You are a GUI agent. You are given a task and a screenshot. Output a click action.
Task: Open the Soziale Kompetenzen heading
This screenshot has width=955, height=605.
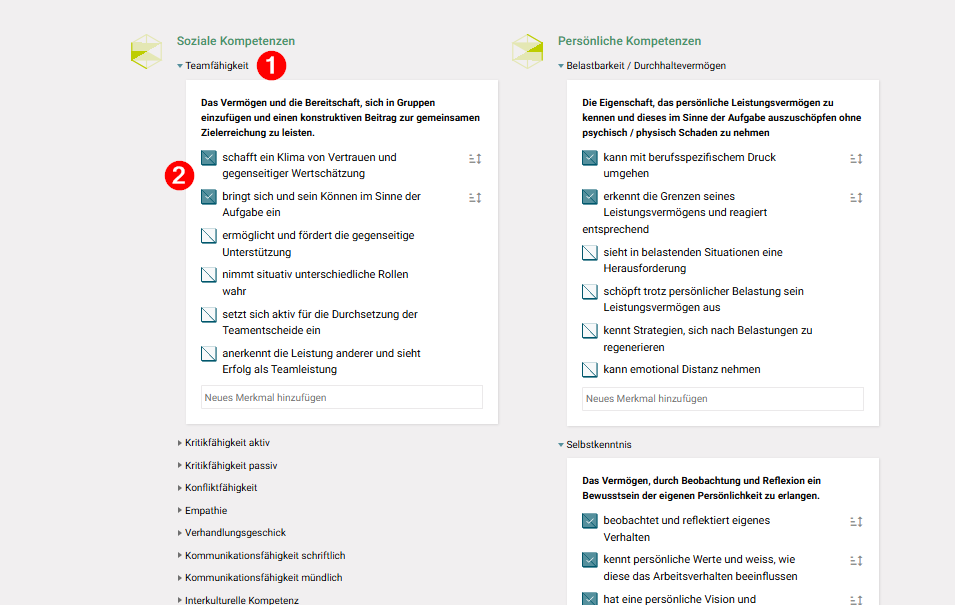tap(236, 41)
